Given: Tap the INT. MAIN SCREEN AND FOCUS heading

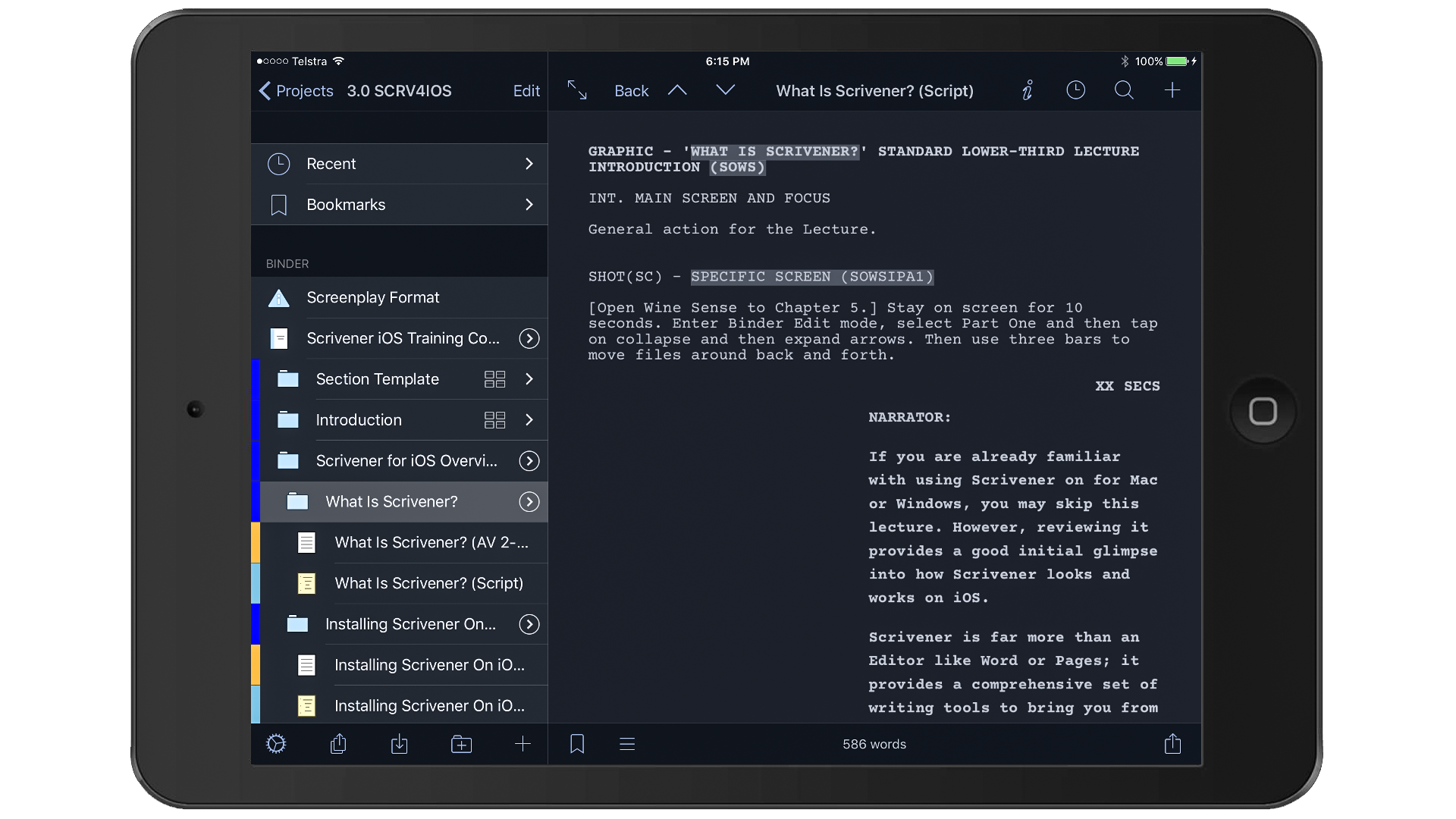Looking at the screenshot, I should (x=709, y=198).
